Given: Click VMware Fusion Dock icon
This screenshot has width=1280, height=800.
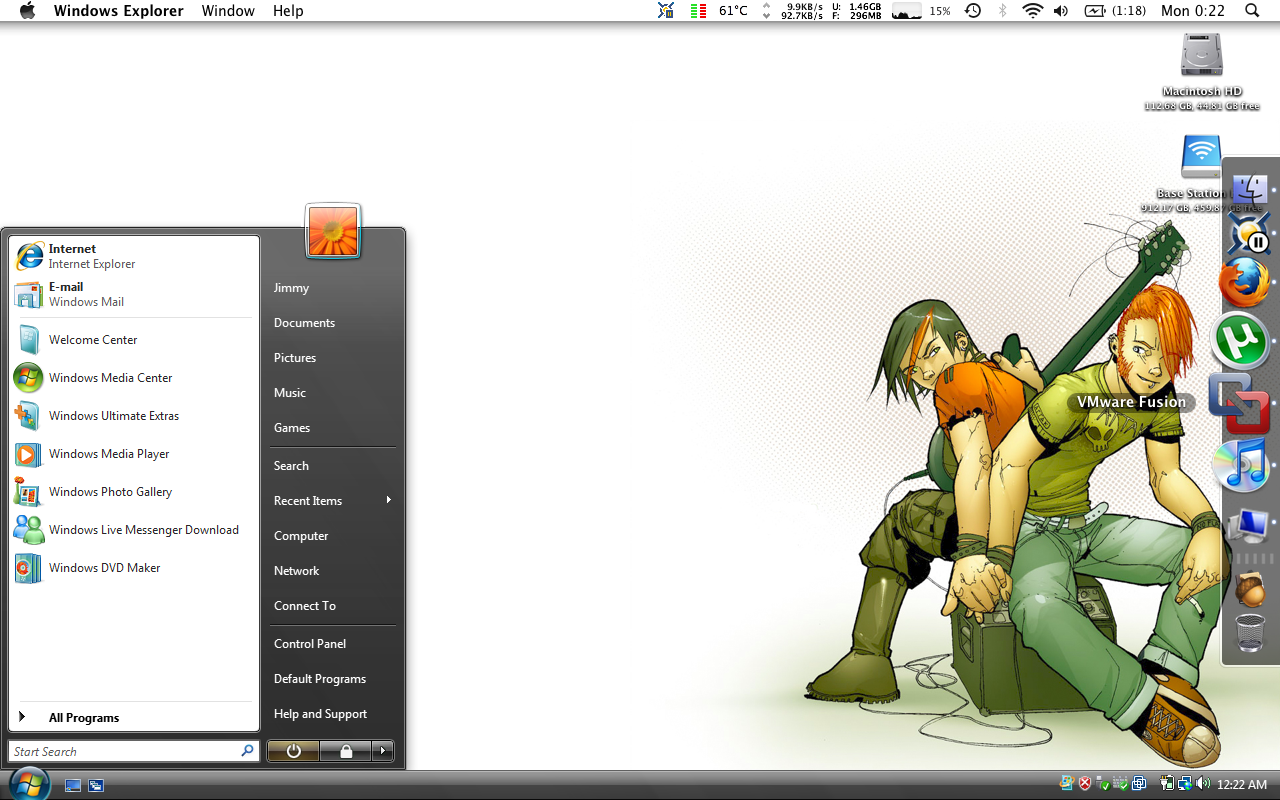Looking at the screenshot, I should click(x=1240, y=403).
